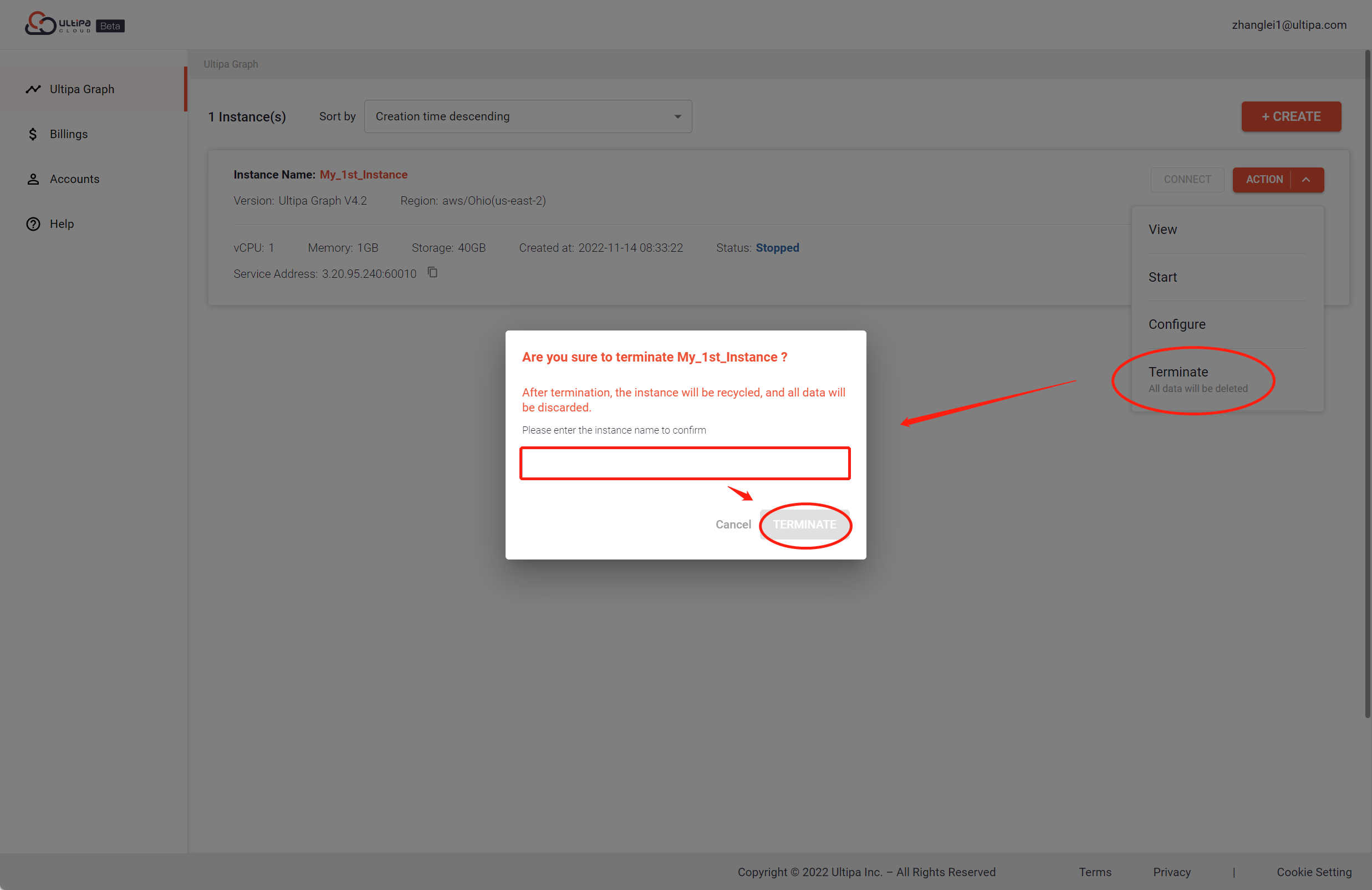Focus the instance name confirmation field
Image resolution: width=1372 pixels, height=890 pixels.
685,463
